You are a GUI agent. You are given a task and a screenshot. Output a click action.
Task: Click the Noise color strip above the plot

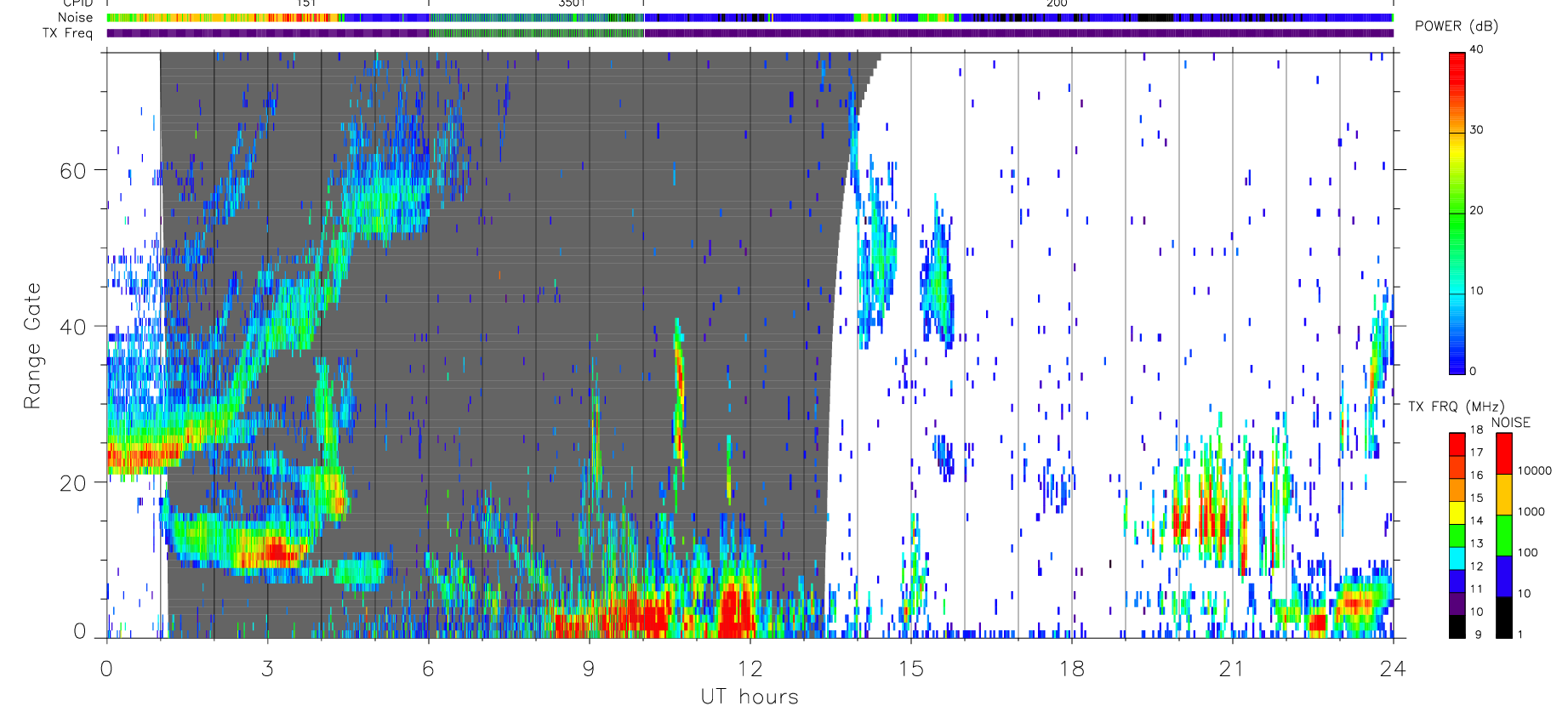(x=750, y=17)
